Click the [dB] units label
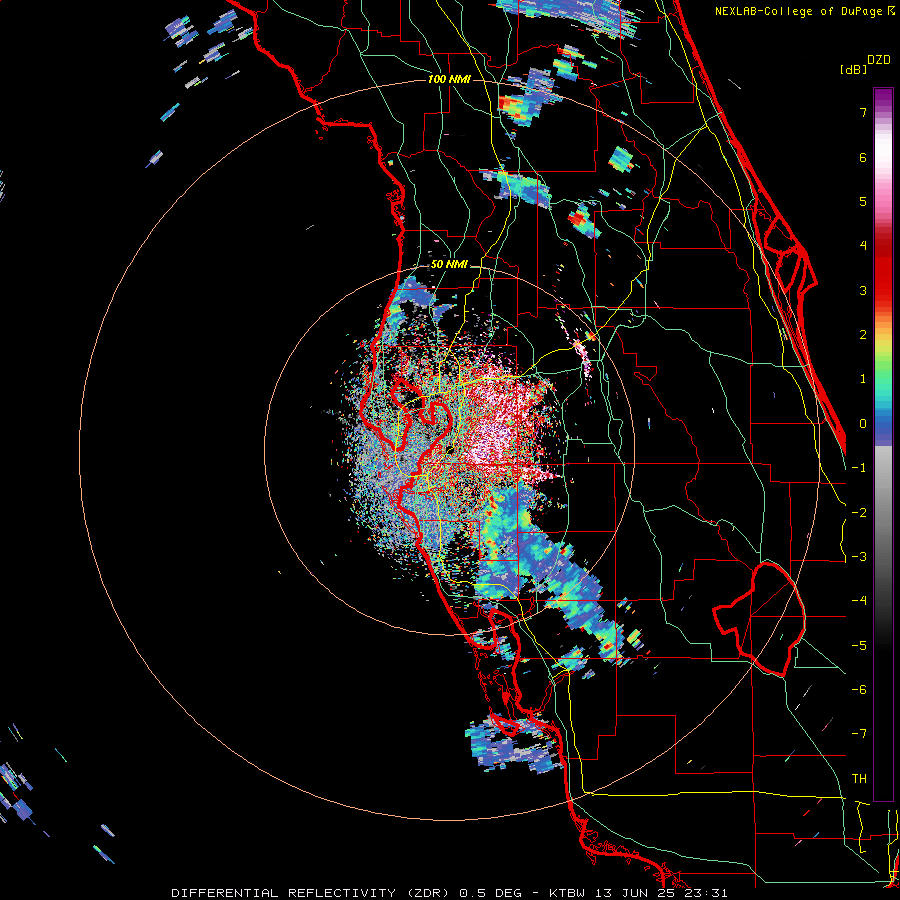 [x=852, y=69]
